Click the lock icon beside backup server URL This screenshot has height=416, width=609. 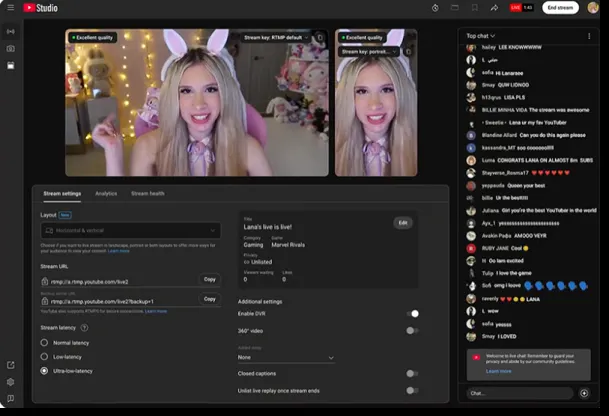(45, 301)
